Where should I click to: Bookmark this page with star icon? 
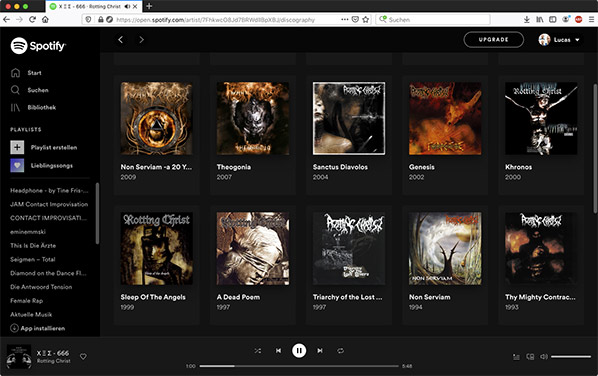pos(365,19)
